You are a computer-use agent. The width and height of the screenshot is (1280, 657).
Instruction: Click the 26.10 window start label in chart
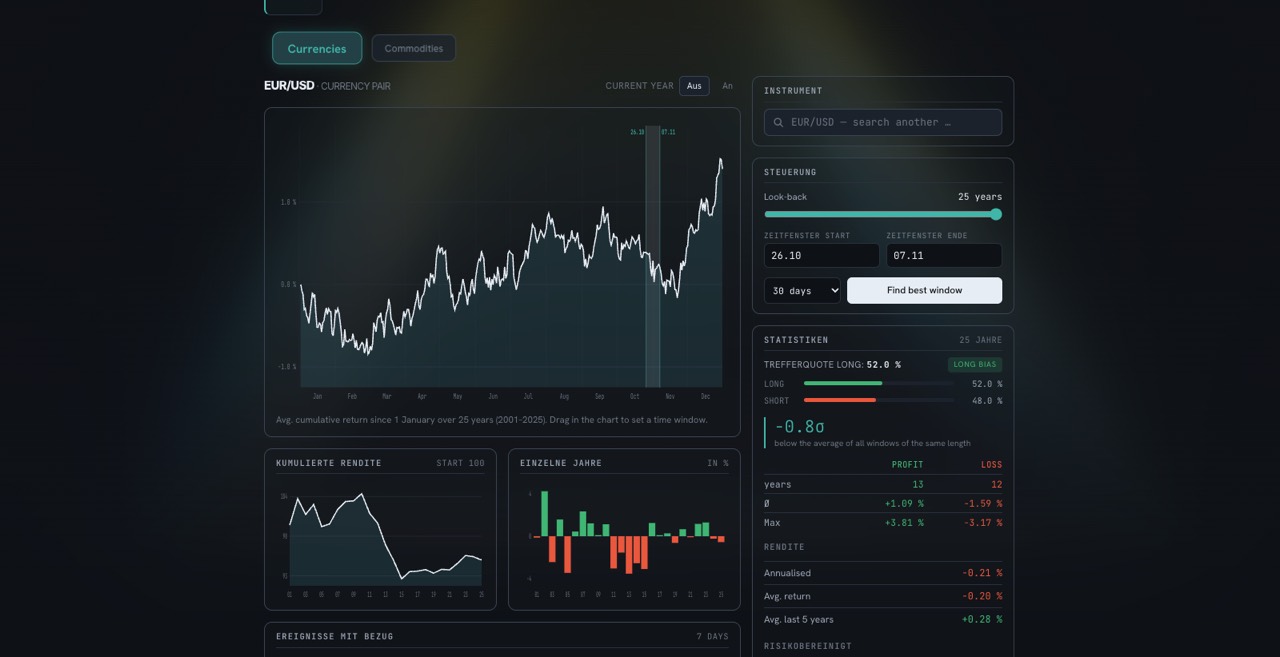(637, 132)
